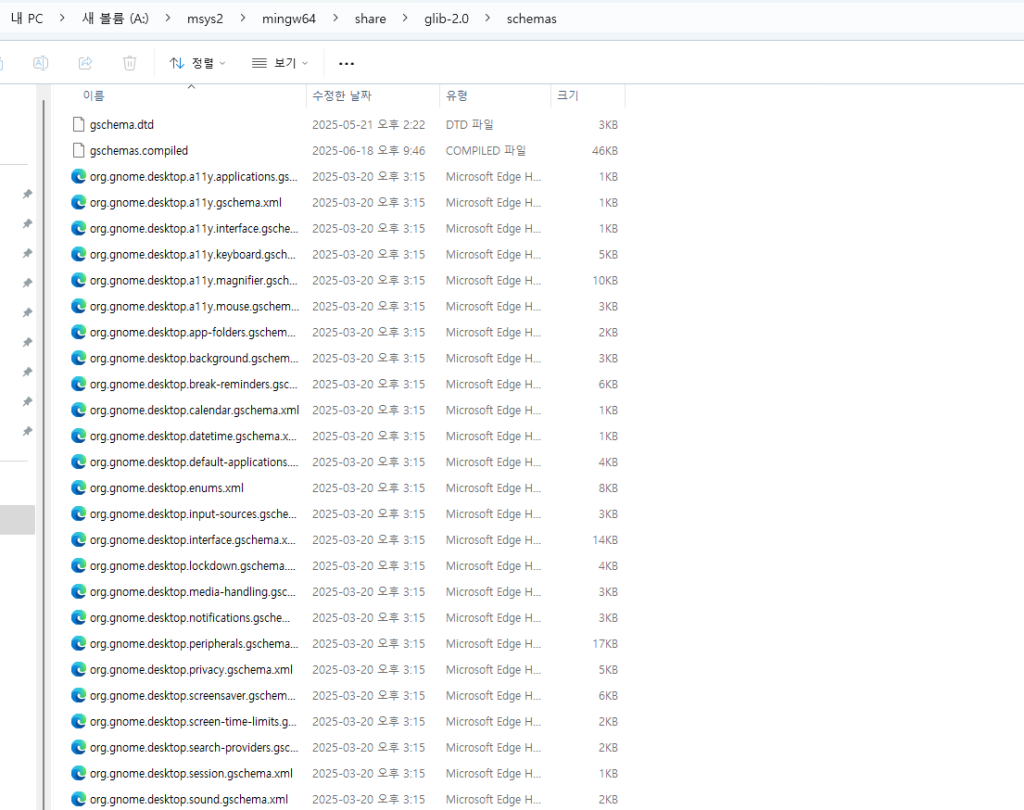Select org.gnome.desktop.screensaver schema file name
Viewport: 1024px width, 810px height.
coord(193,696)
